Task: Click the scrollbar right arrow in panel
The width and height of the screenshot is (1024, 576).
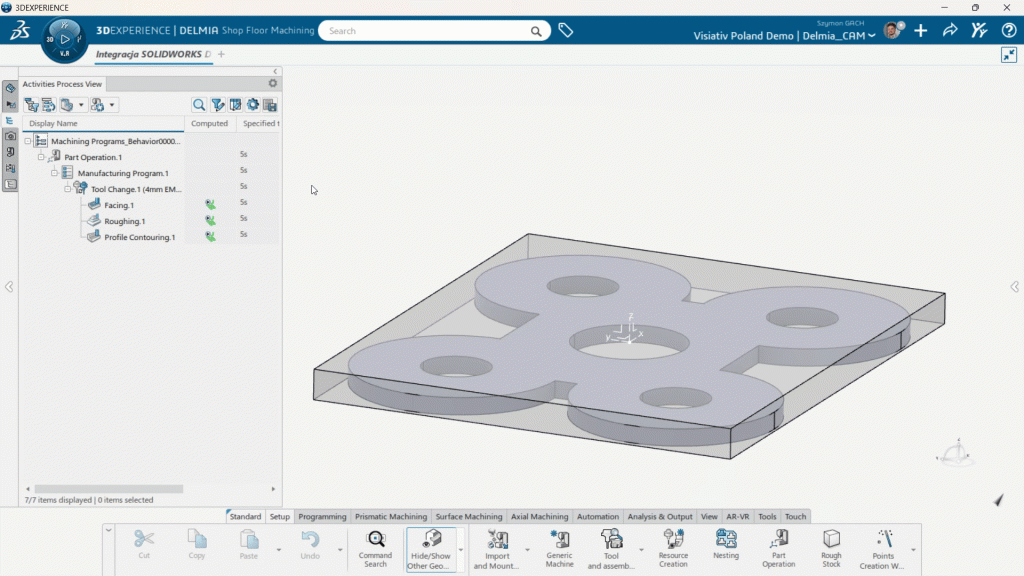Action: [273, 488]
